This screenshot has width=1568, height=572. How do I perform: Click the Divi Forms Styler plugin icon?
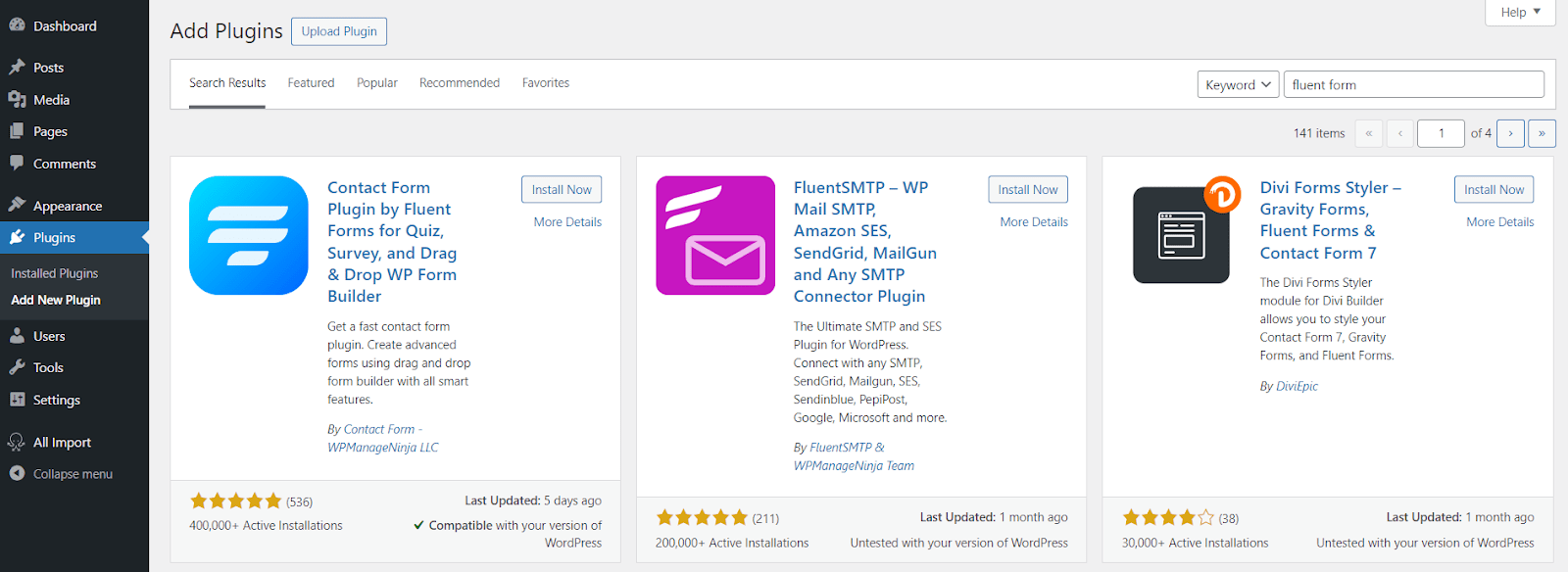tap(1182, 235)
